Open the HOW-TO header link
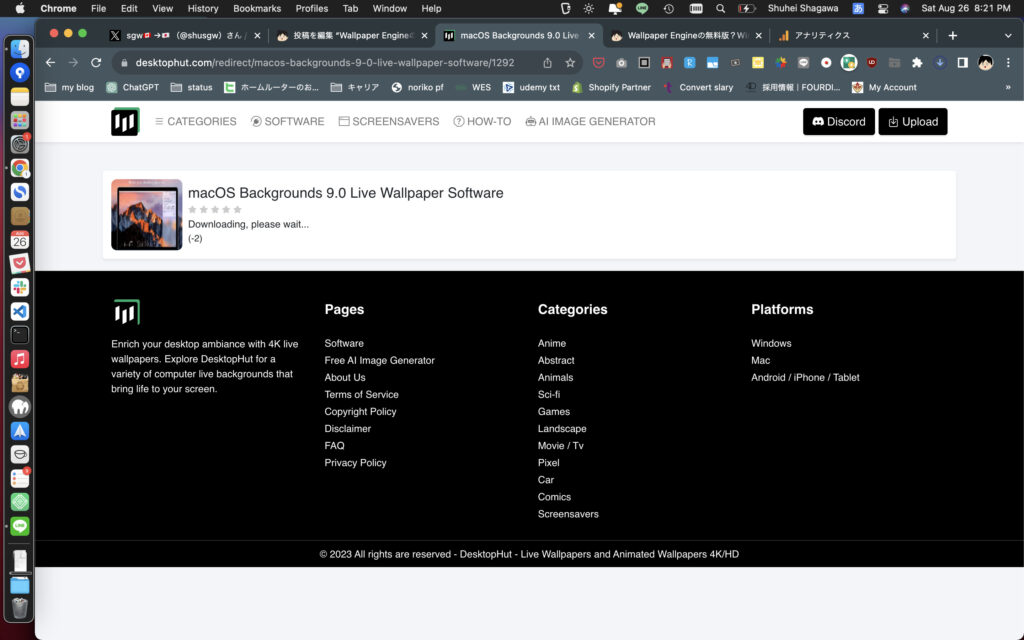The height and width of the screenshot is (640, 1024). [x=482, y=121]
